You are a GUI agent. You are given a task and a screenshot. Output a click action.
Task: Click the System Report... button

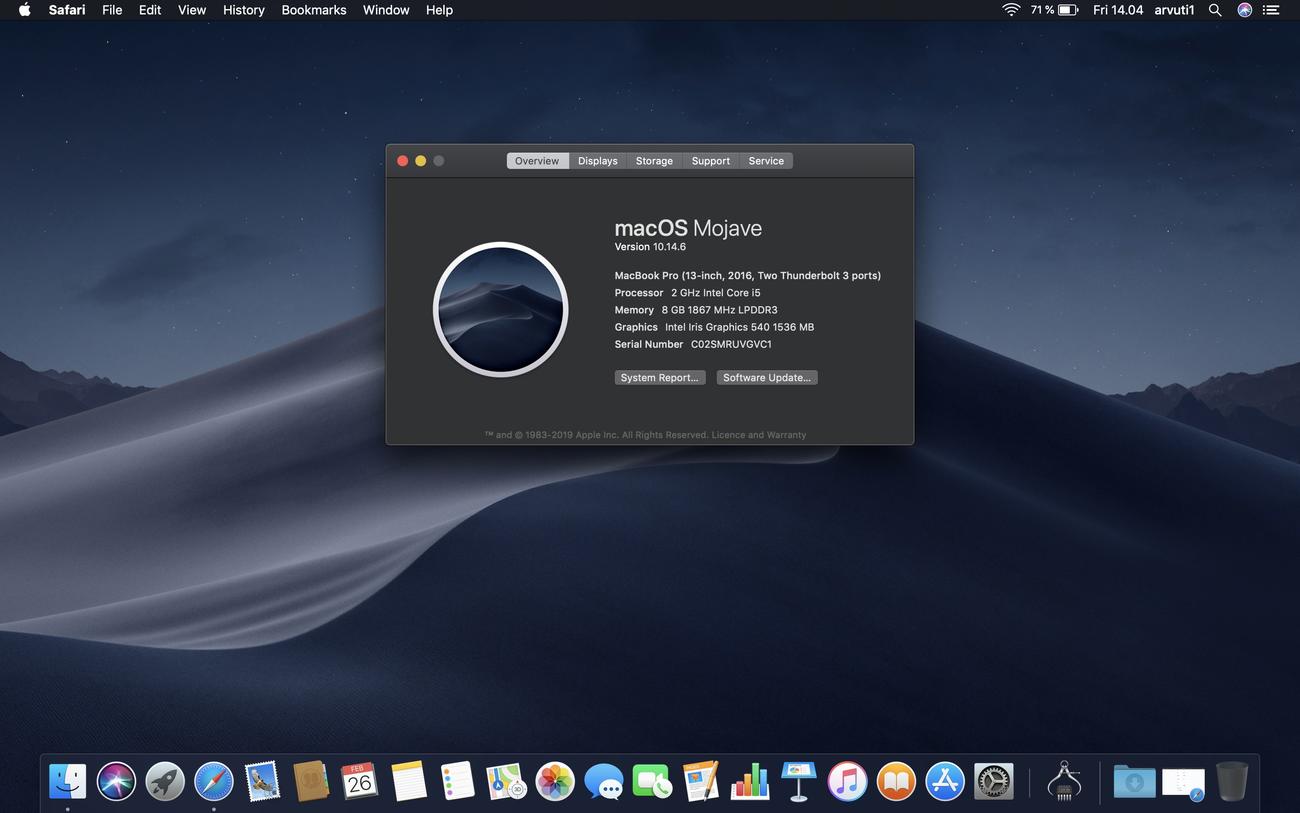coord(660,378)
